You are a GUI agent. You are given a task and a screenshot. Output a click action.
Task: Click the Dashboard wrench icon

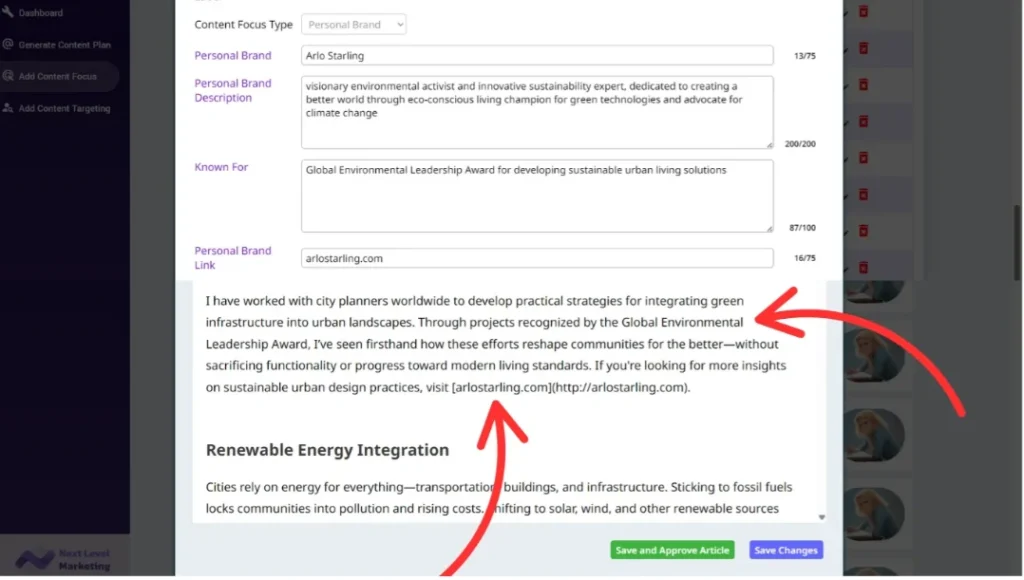click(8, 13)
